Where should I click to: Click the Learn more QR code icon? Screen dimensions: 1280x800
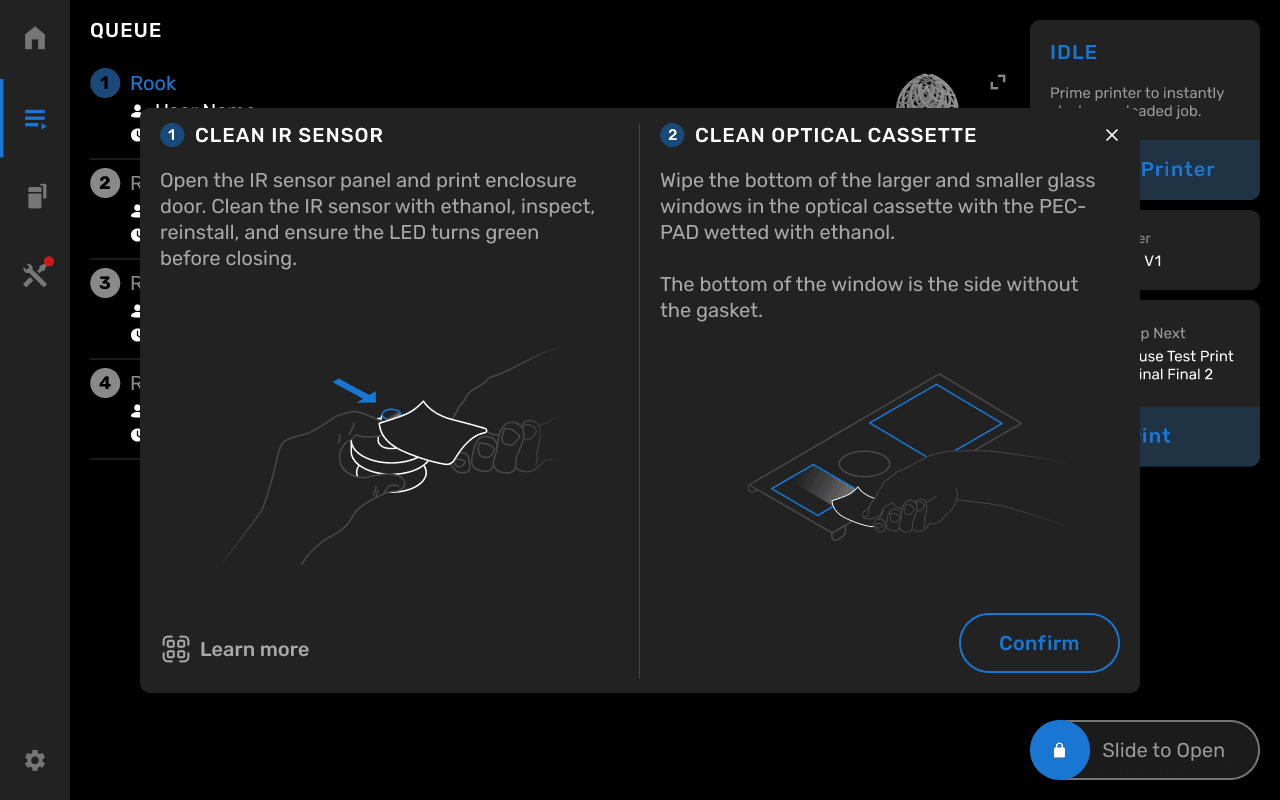tap(176, 649)
